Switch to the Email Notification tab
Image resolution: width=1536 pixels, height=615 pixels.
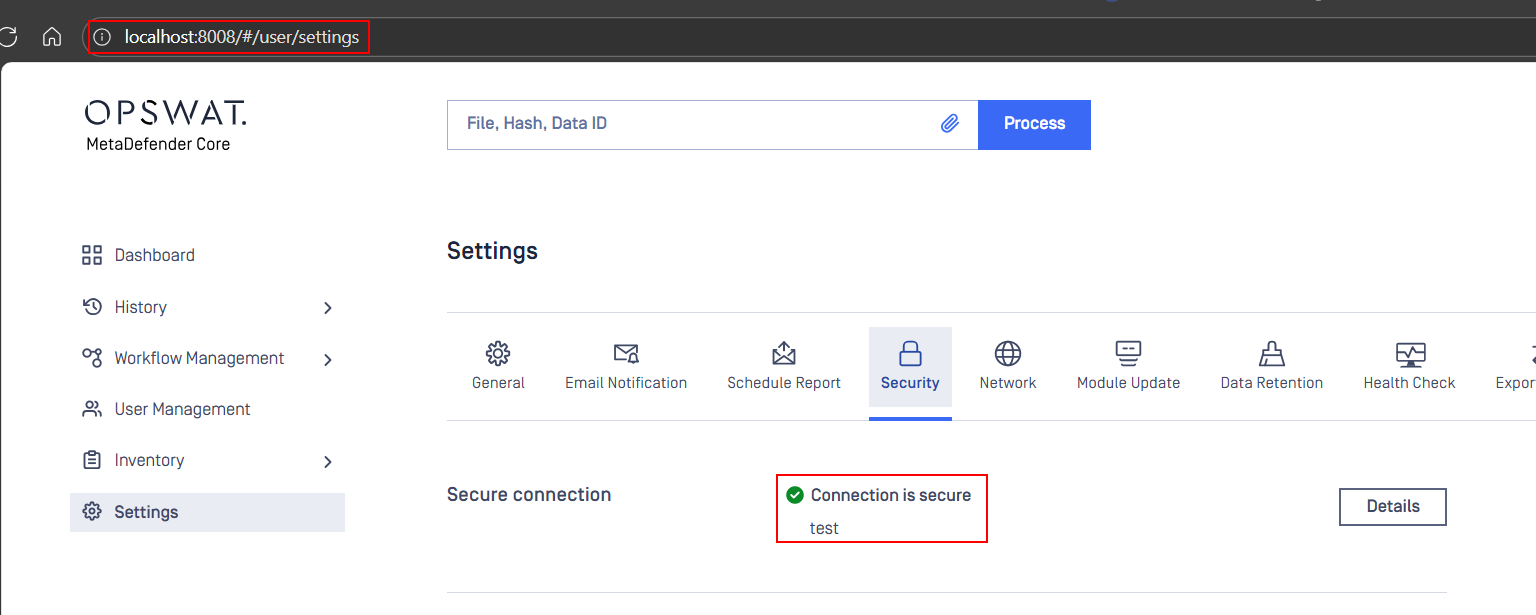[x=626, y=367]
